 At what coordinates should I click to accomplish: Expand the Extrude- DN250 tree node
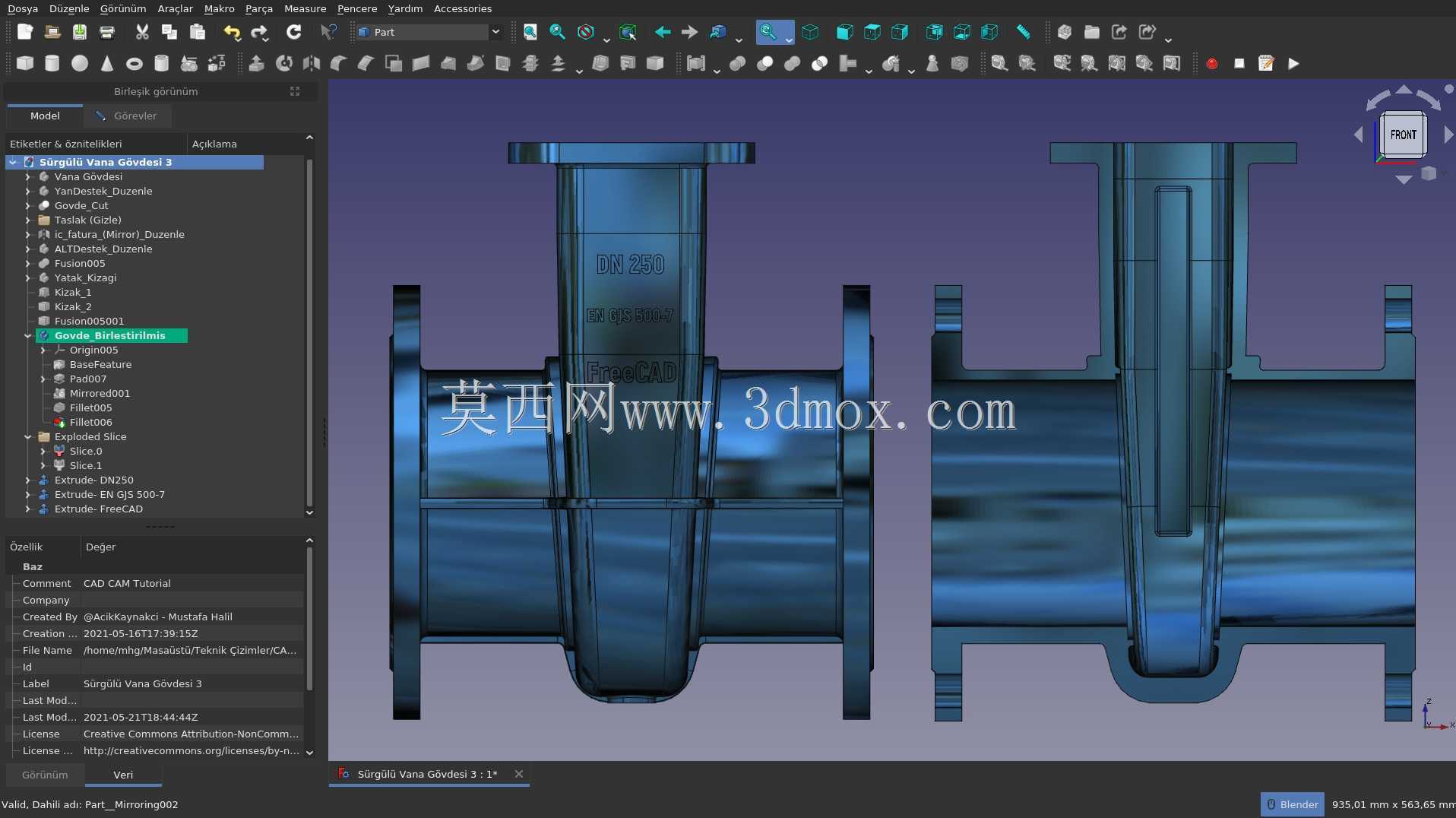28,480
